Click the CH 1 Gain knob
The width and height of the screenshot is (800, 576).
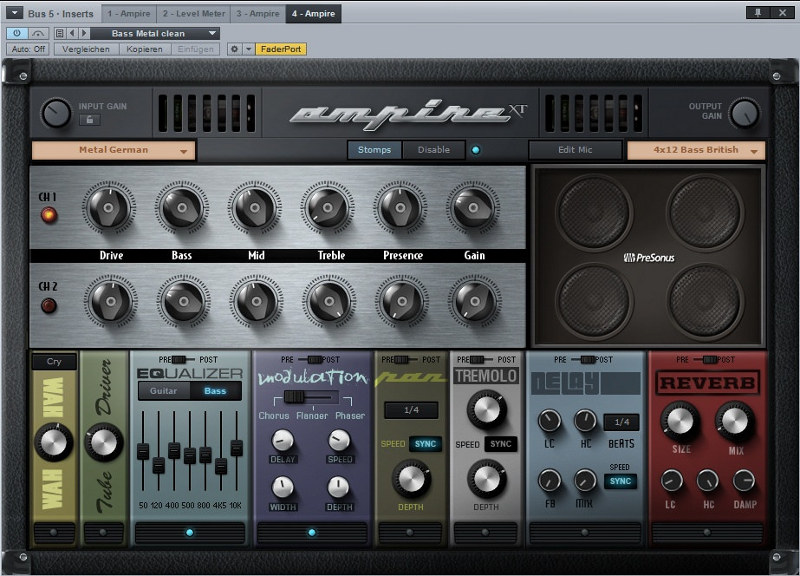(473, 208)
